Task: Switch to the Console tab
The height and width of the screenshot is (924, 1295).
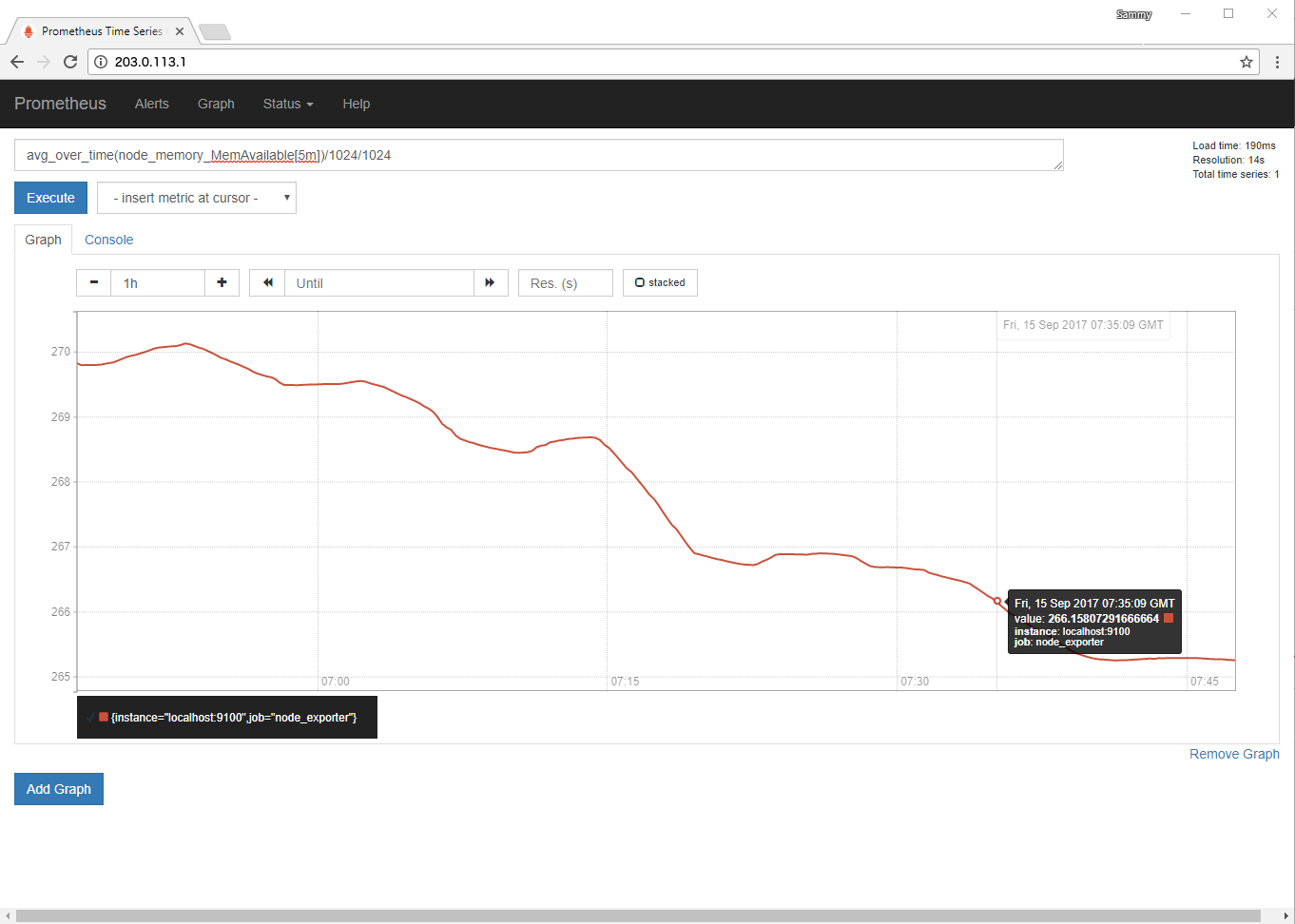Action: (x=108, y=240)
